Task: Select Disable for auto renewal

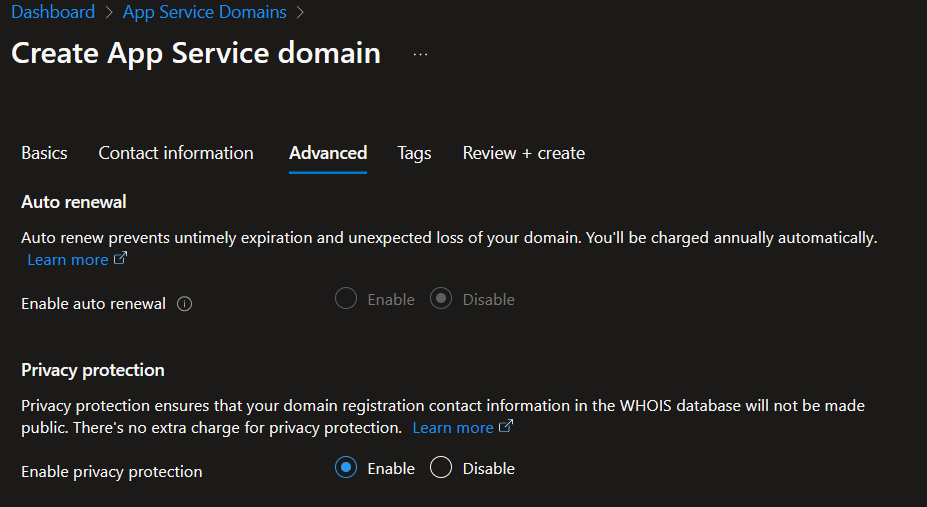Action: click(441, 299)
